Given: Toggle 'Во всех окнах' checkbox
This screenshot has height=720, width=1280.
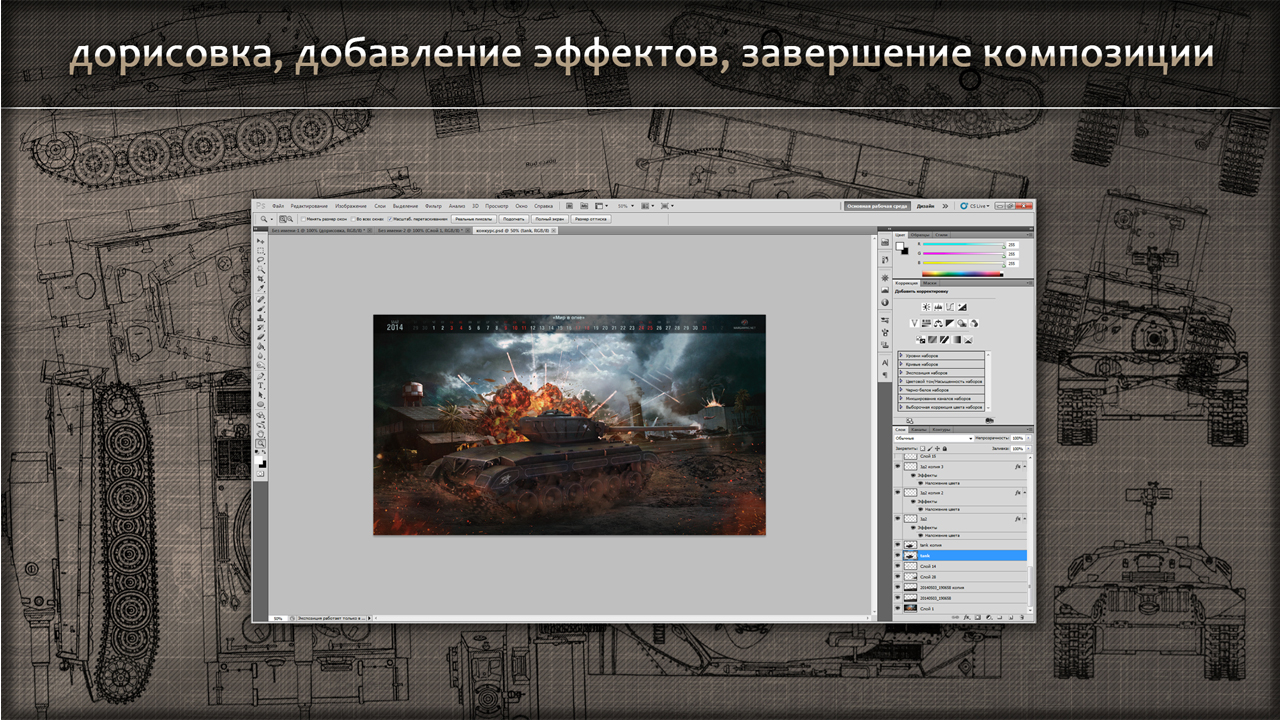Looking at the screenshot, I should coord(353,219).
